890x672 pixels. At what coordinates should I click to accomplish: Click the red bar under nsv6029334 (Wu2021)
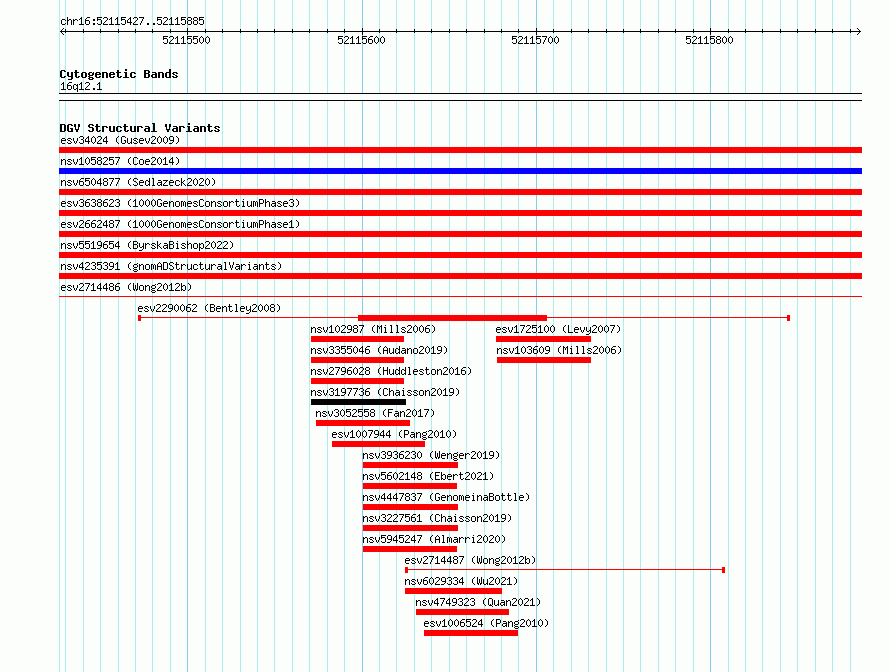pos(454,591)
